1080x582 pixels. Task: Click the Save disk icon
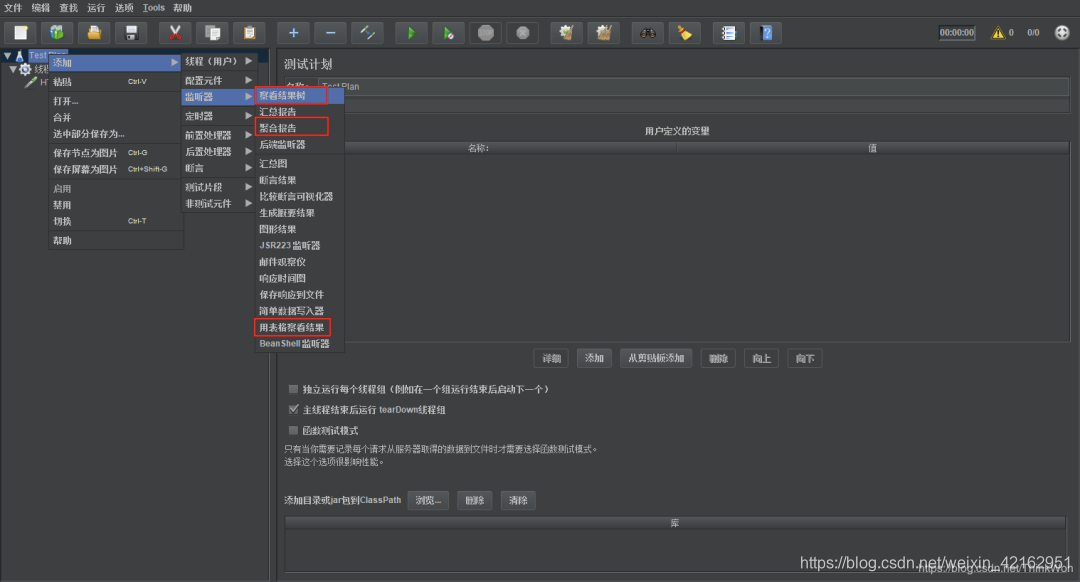tap(132, 32)
